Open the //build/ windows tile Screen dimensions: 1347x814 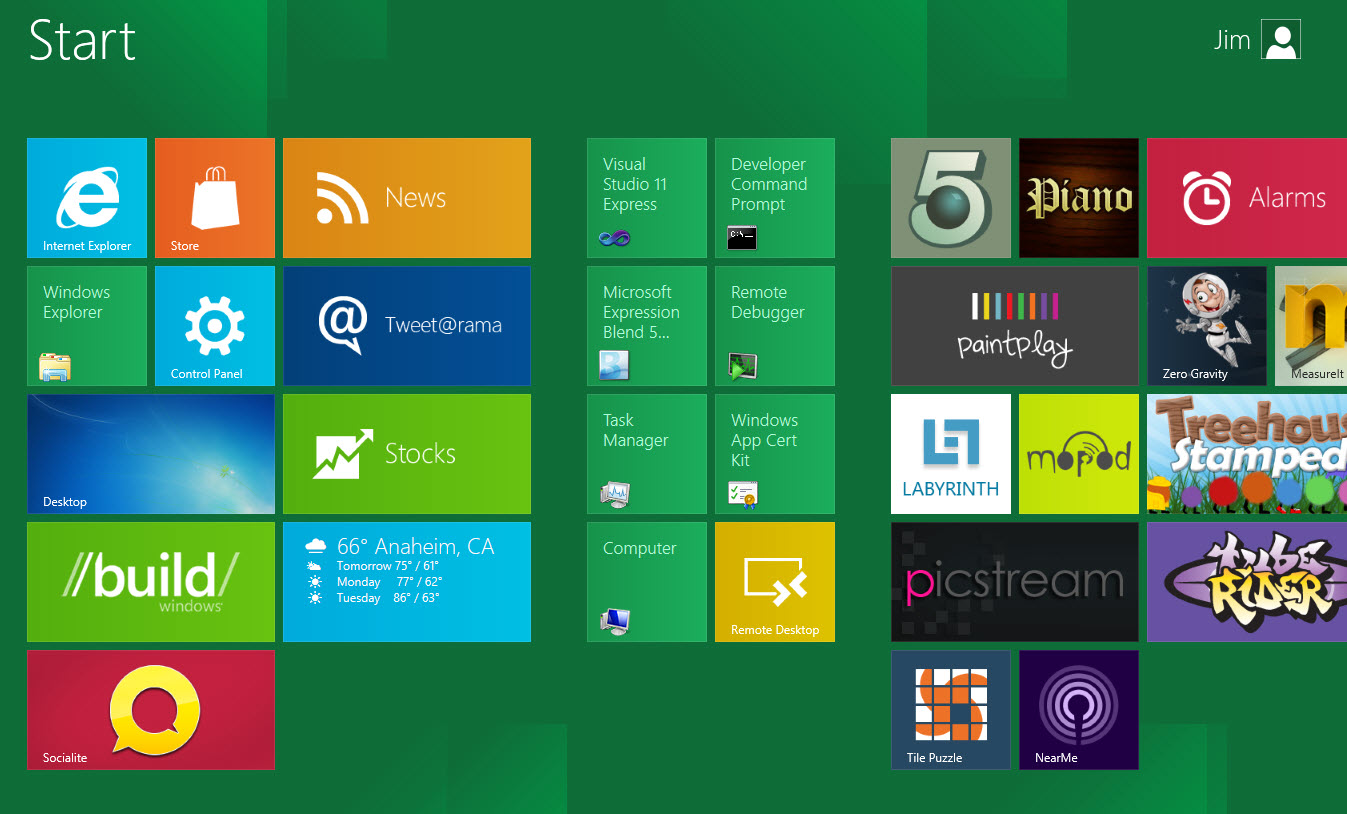[151, 582]
